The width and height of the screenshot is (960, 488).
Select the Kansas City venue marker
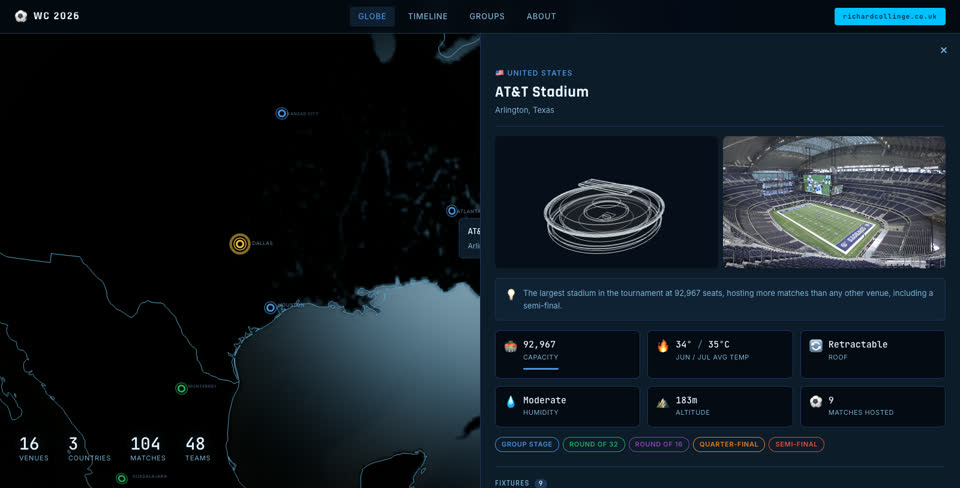[x=282, y=113]
